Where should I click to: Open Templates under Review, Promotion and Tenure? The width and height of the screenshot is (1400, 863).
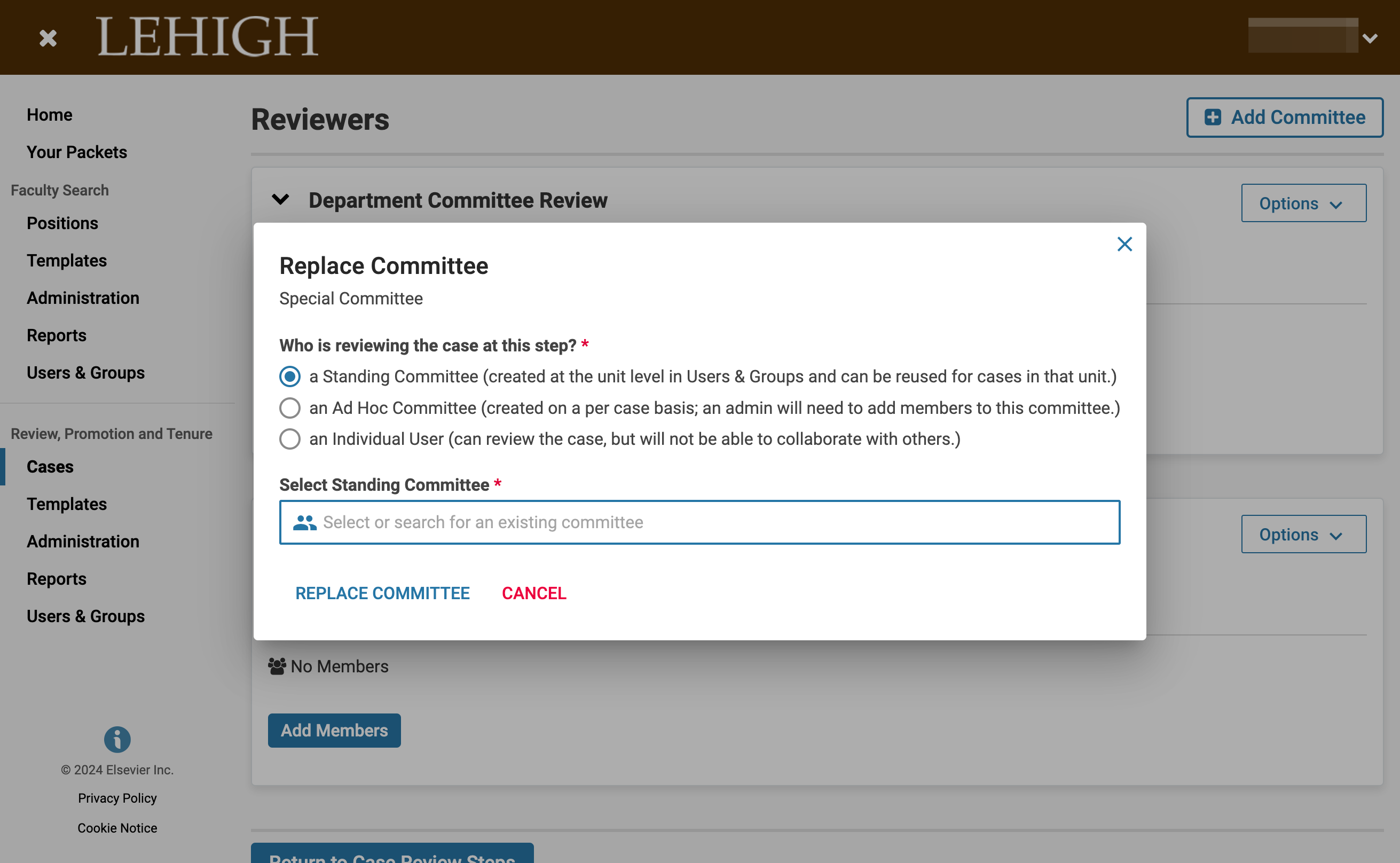[67, 505]
